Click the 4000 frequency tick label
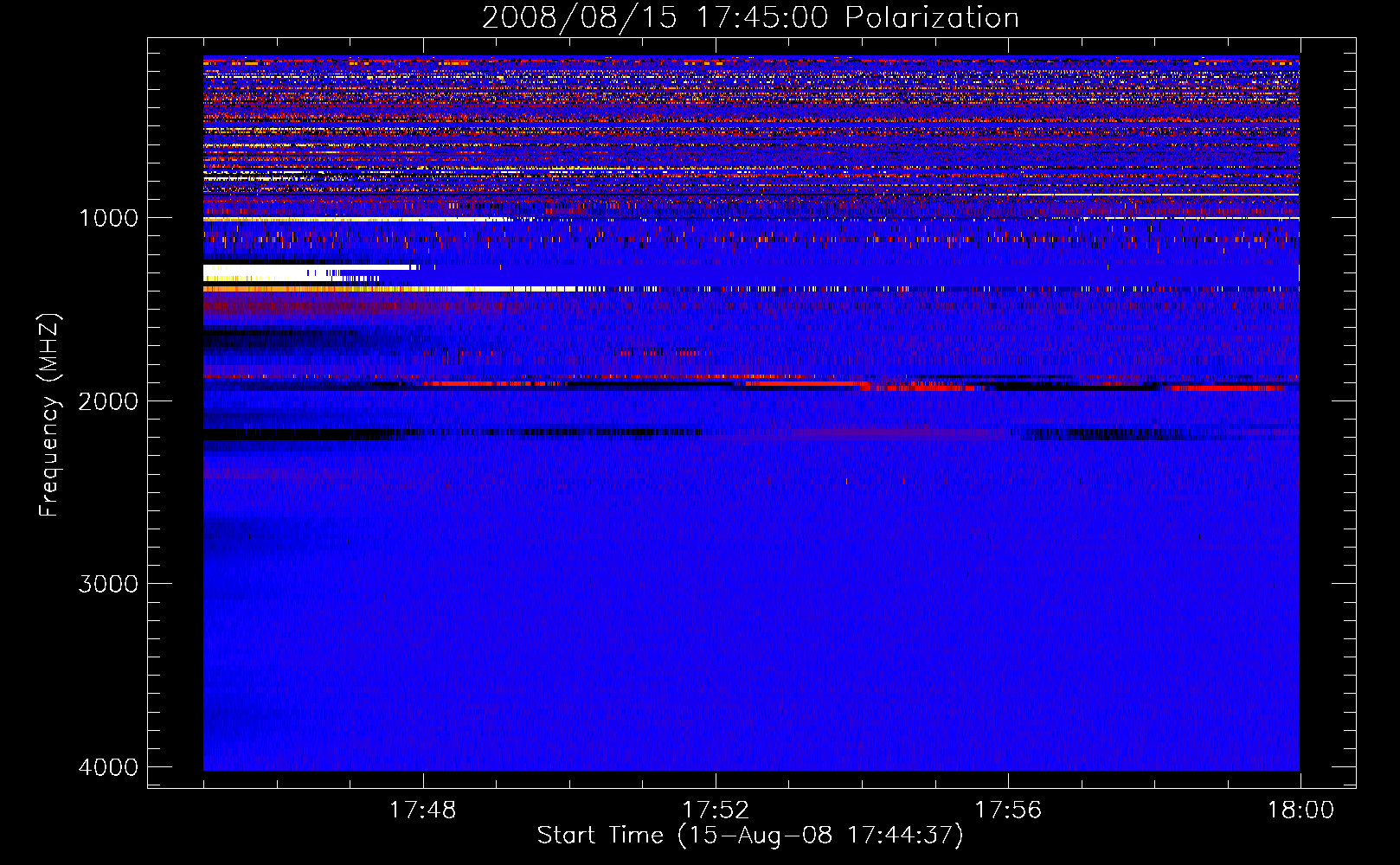 (x=108, y=767)
